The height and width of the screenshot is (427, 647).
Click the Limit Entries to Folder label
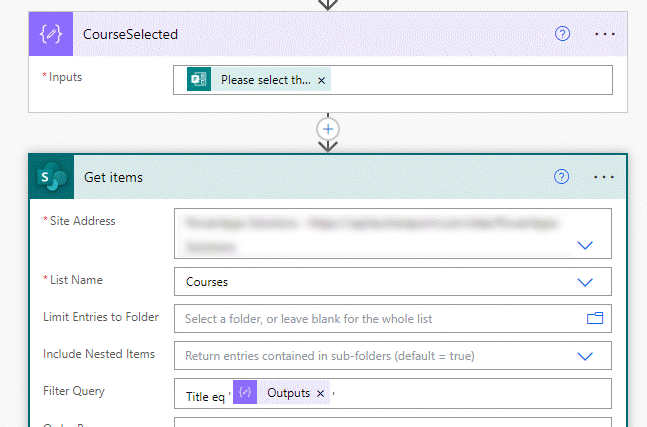[101, 317]
